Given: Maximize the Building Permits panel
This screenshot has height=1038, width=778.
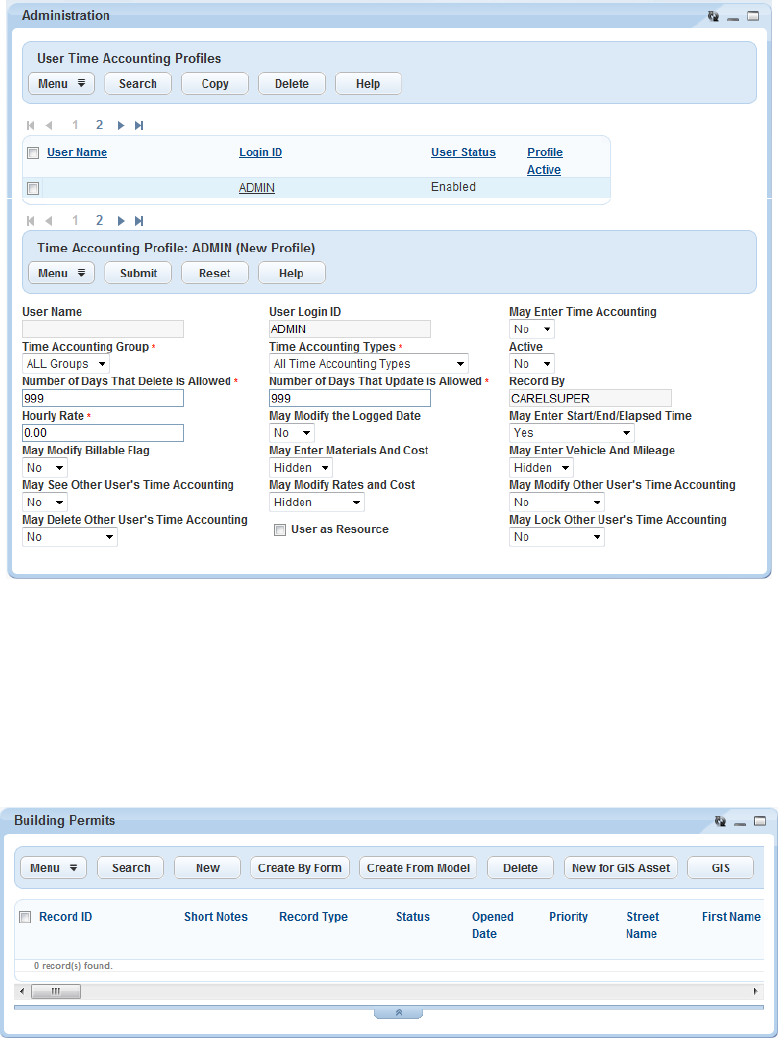Looking at the screenshot, I should tap(760, 821).
